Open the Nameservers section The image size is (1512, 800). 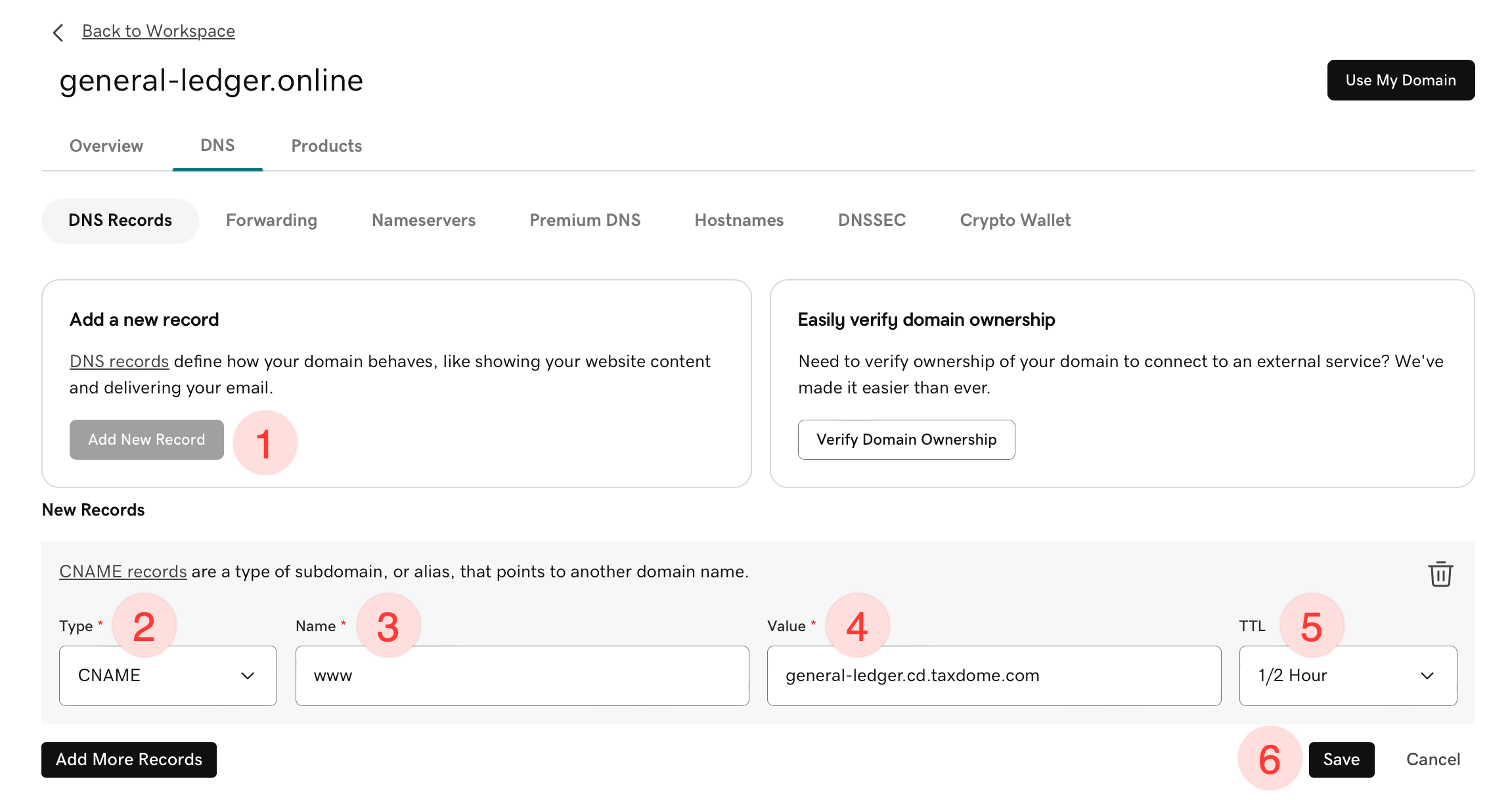(424, 220)
